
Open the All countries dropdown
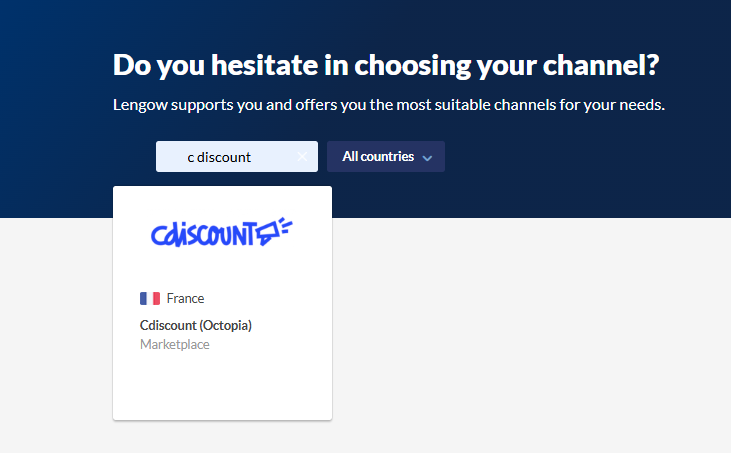tap(386, 157)
